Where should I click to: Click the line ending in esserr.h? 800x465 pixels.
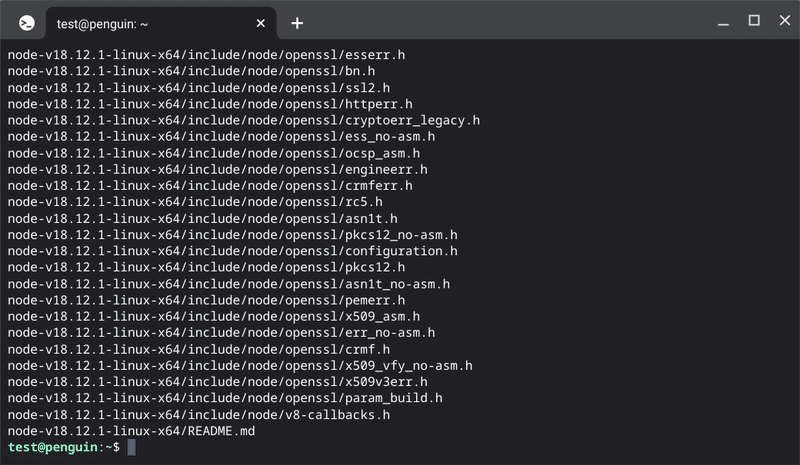click(x=206, y=55)
